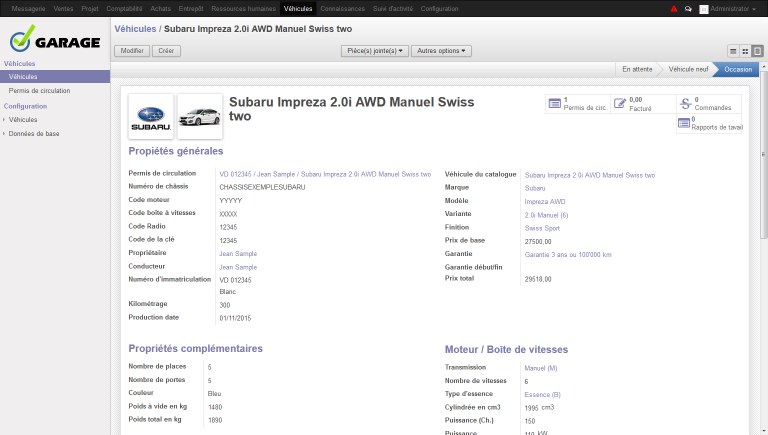Open the Ressources humaines top menu
The image size is (768, 435).
(245, 8)
